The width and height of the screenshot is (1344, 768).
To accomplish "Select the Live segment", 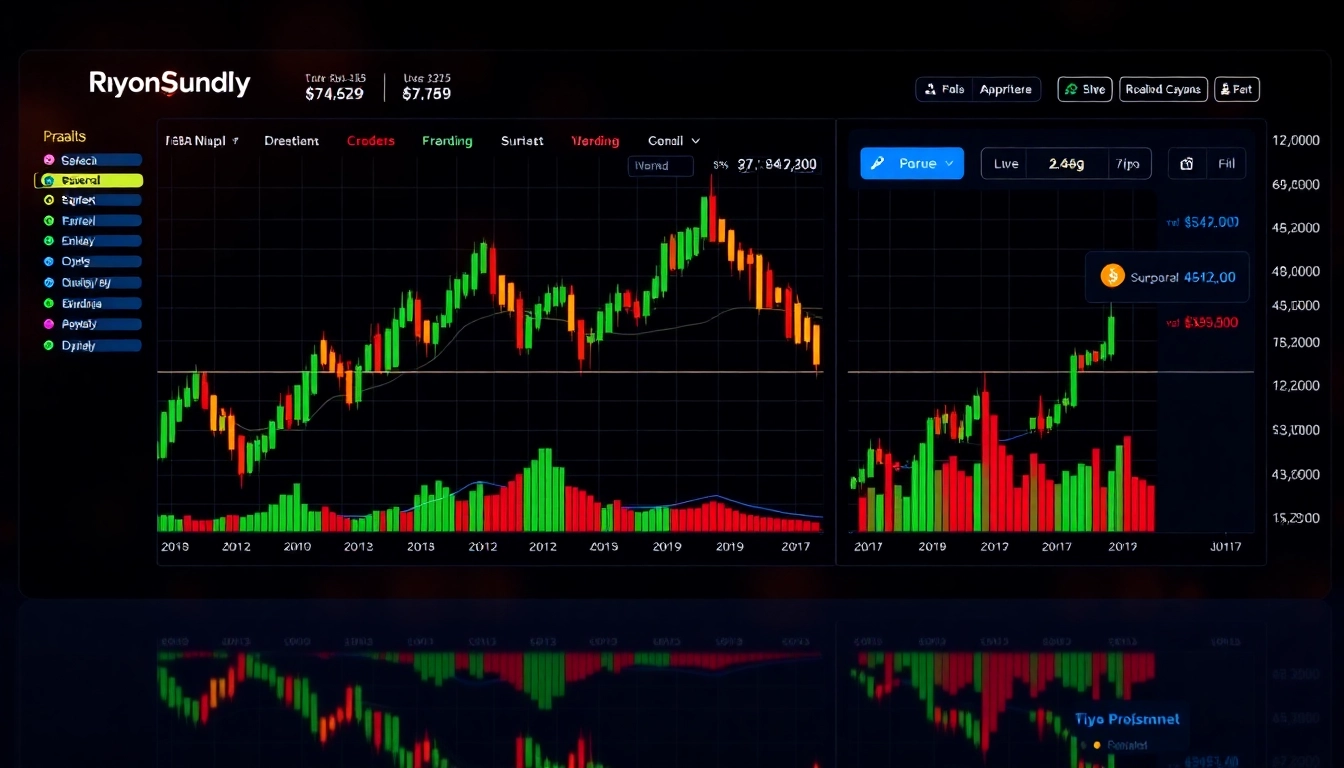I will tap(1005, 164).
